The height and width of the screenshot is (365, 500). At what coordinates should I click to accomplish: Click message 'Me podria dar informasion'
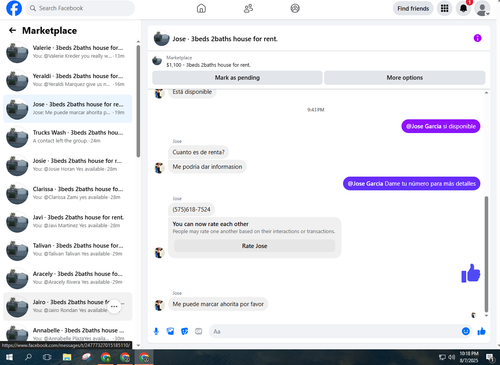click(207, 167)
